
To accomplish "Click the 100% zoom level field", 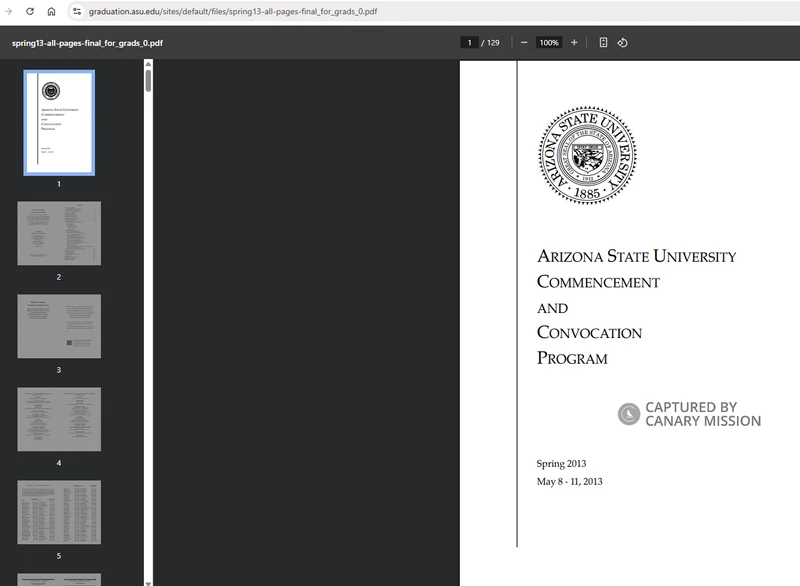I will [x=549, y=43].
